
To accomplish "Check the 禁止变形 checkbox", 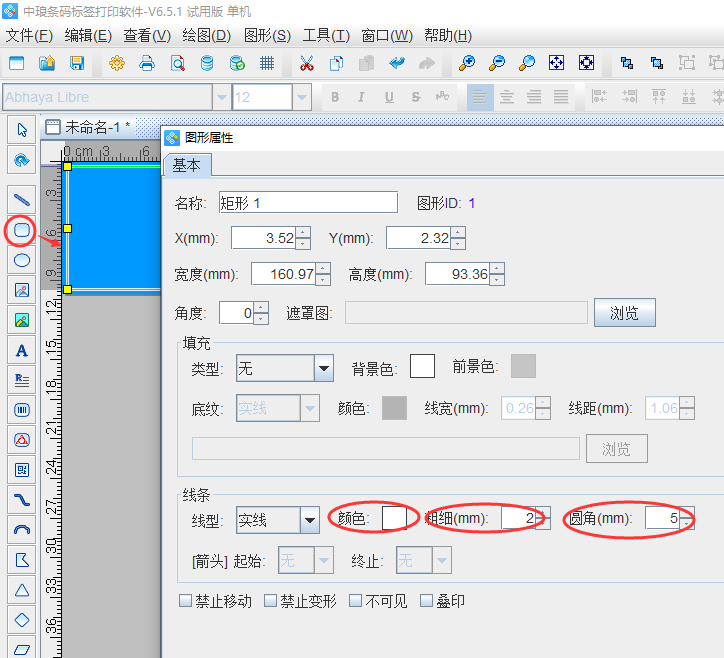I will pos(271,601).
